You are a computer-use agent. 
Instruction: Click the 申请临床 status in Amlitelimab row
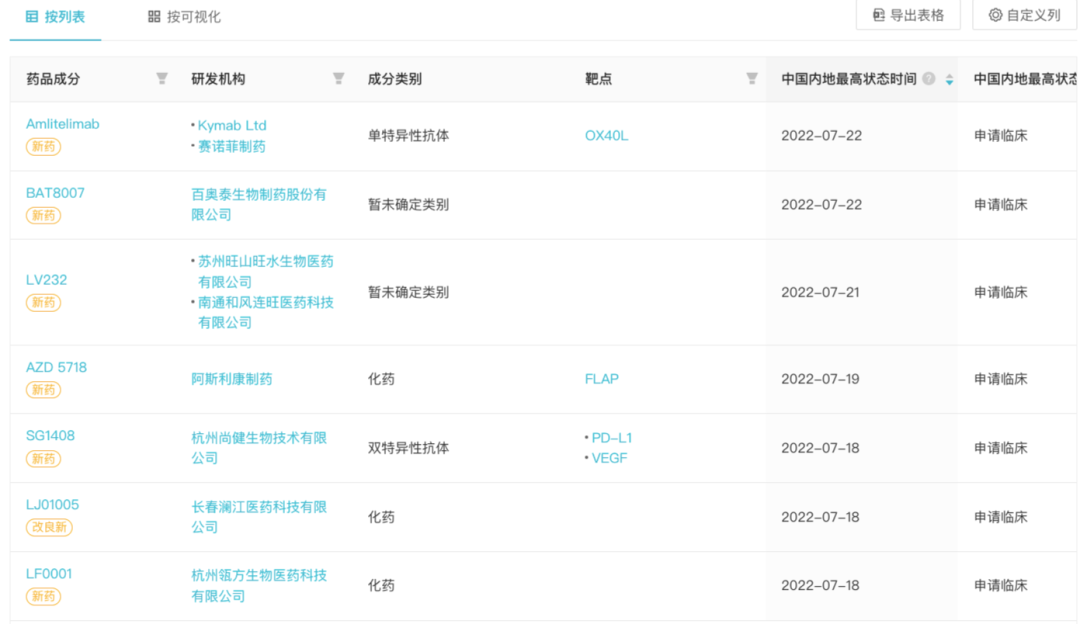[1001, 136]
